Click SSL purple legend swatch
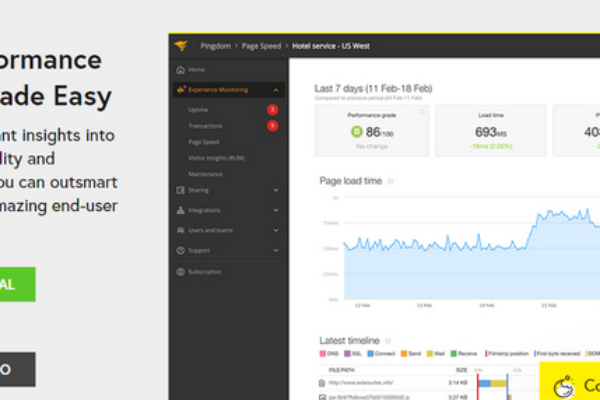 click(347, 354)
